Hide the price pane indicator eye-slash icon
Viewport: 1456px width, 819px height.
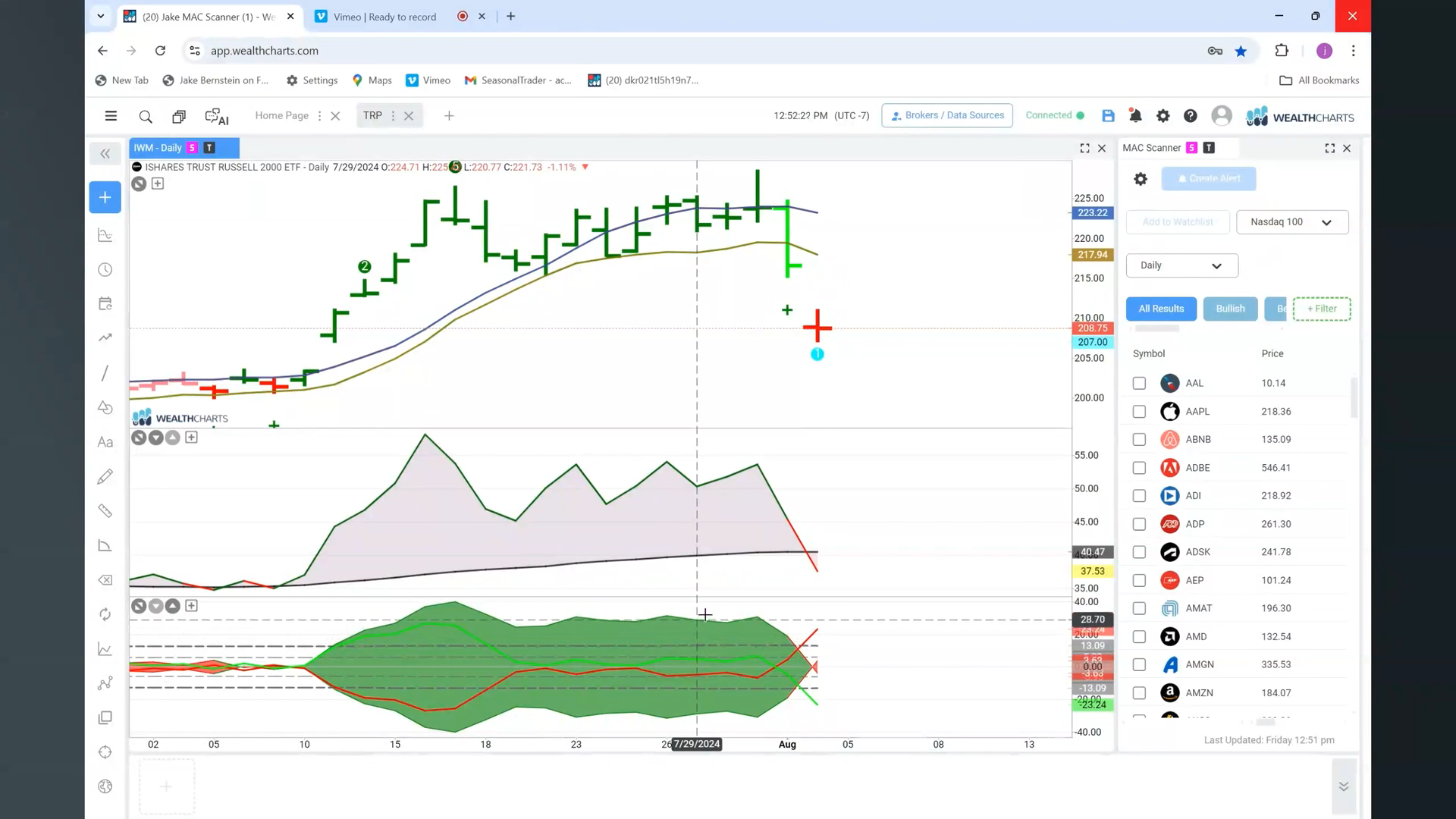point(139,184)
